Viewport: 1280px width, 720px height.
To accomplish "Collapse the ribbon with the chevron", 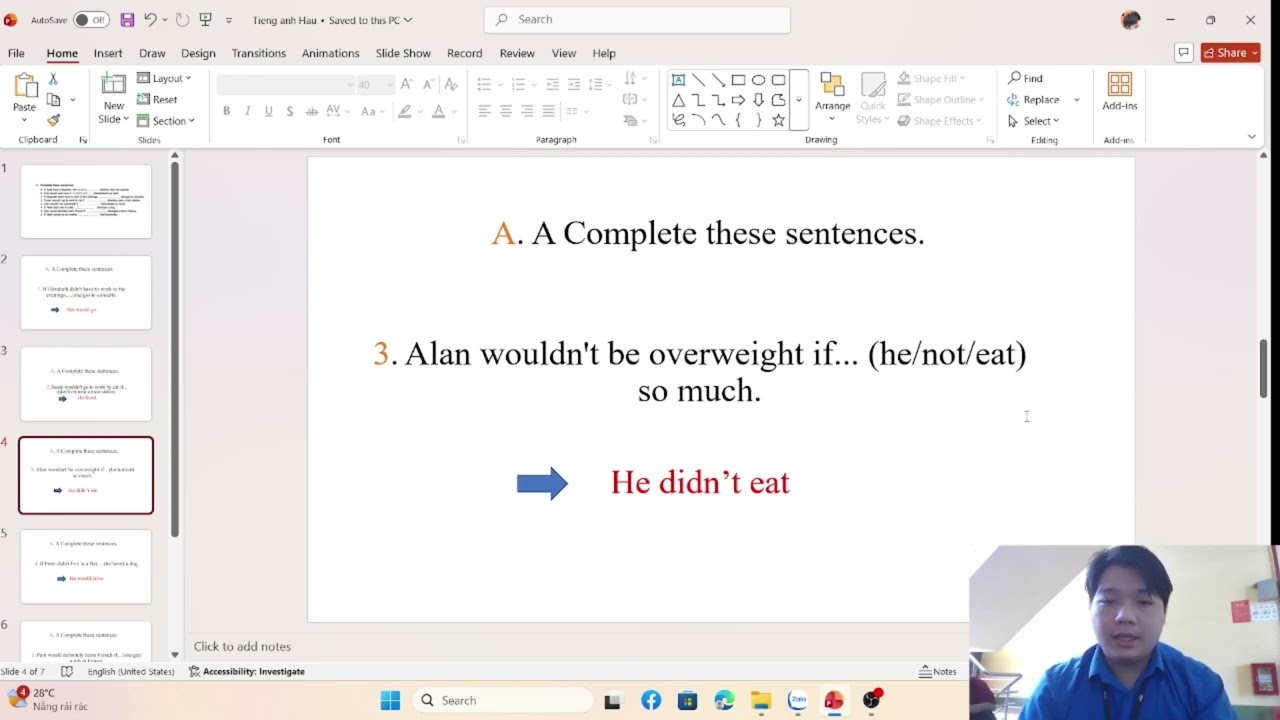I will pos(1251,137).
